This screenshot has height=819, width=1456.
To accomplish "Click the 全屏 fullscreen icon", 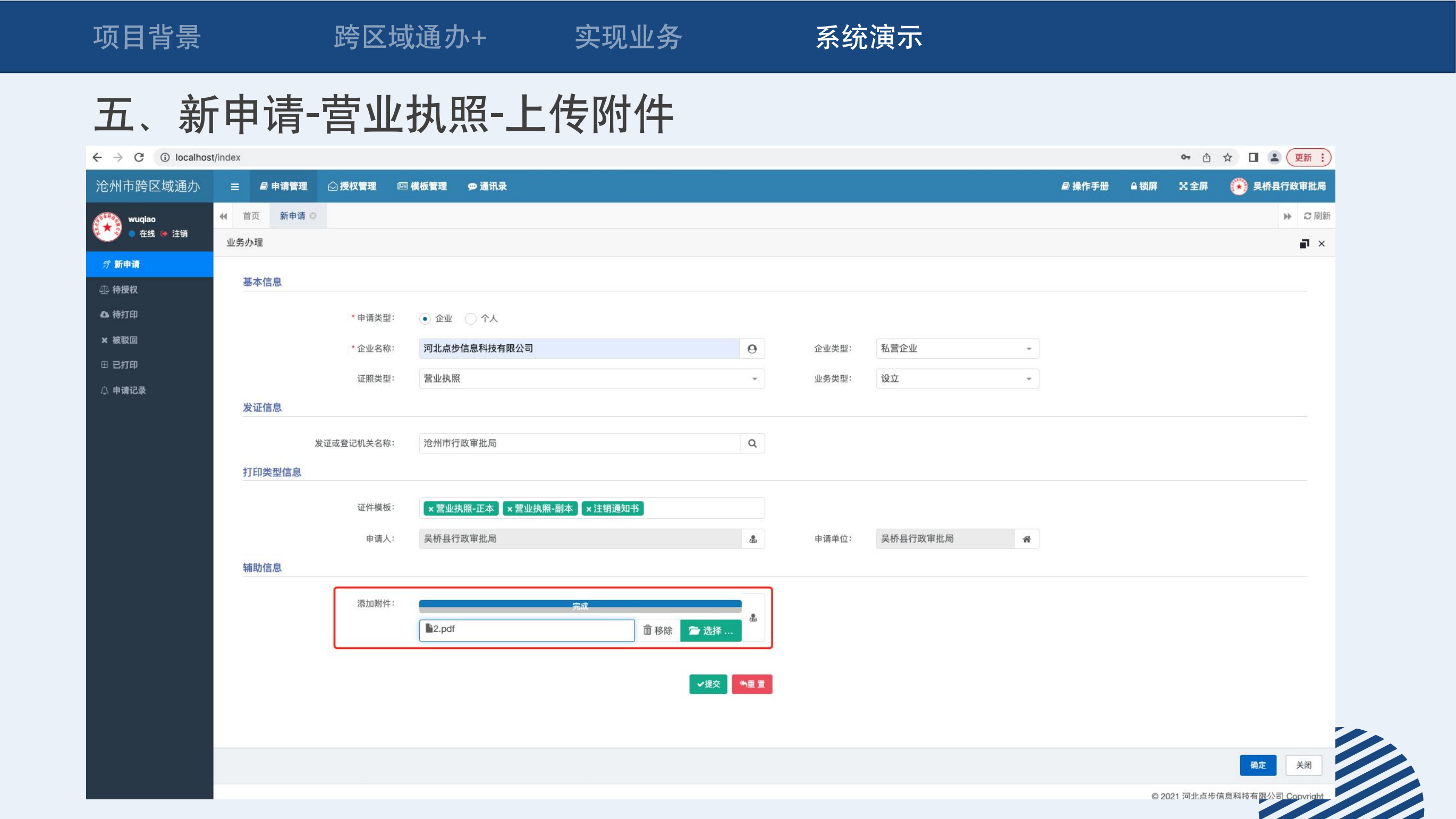I will 1183,186.
